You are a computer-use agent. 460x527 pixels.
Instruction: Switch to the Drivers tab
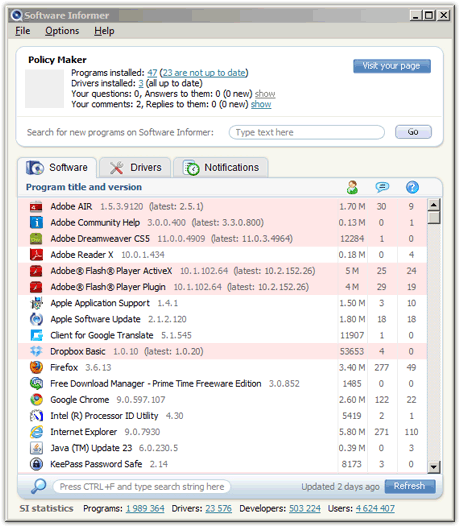[x=135, y=167]
